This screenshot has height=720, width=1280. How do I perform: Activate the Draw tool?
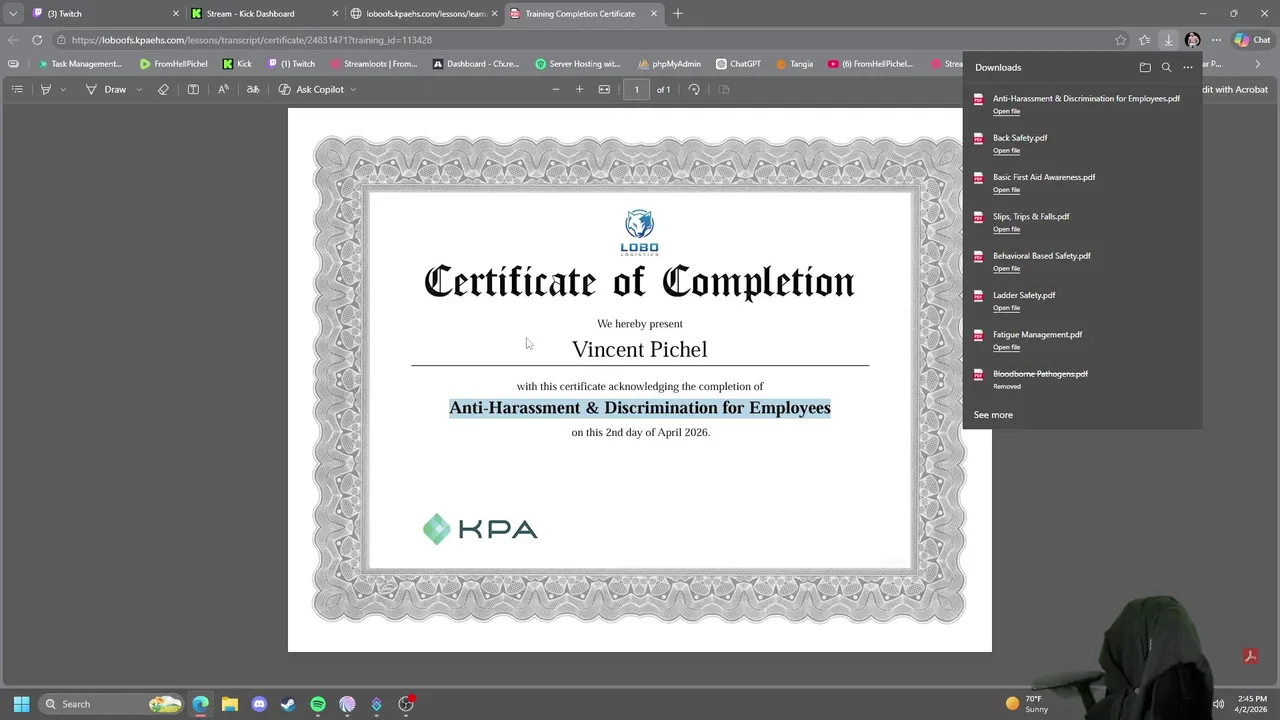(x=106, y=89)
